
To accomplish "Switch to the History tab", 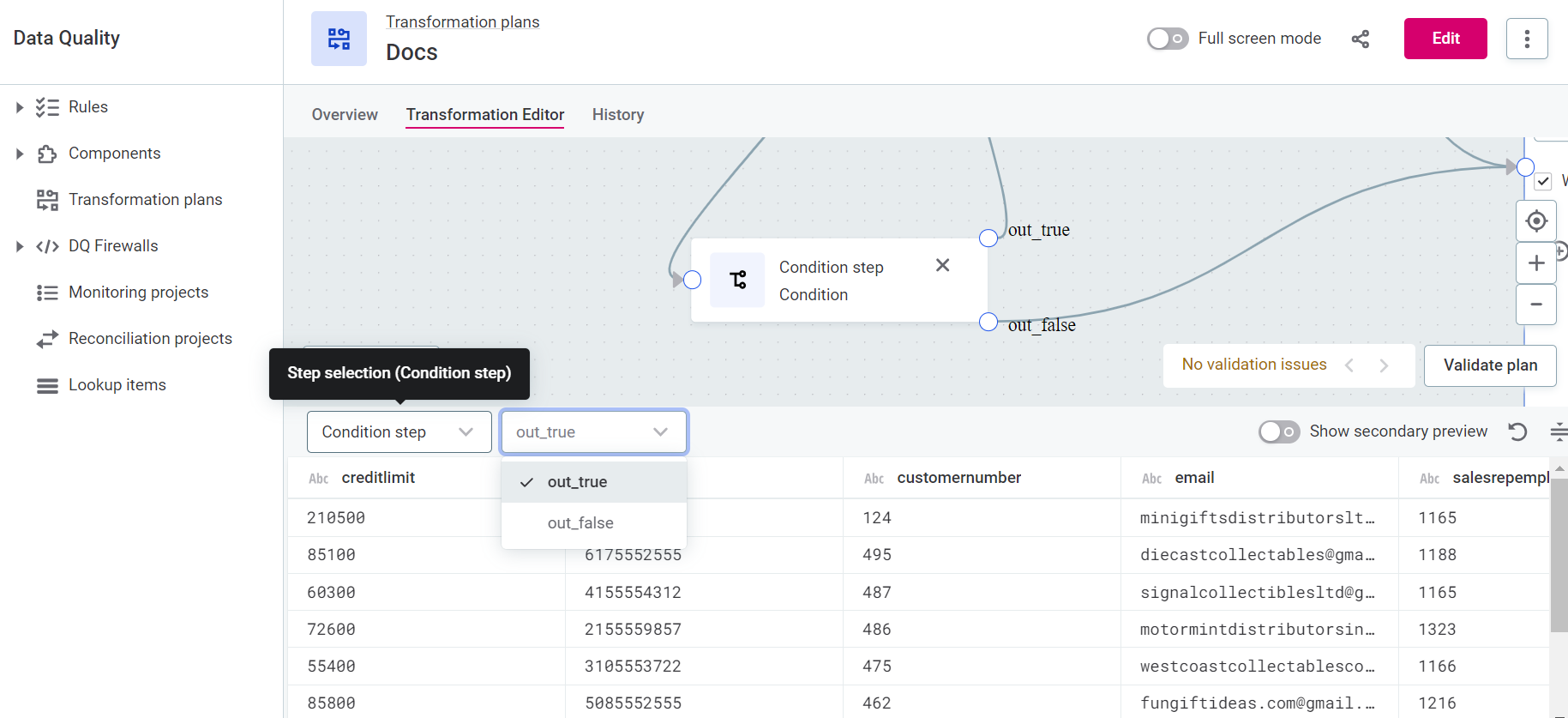I will click(617, 115).
